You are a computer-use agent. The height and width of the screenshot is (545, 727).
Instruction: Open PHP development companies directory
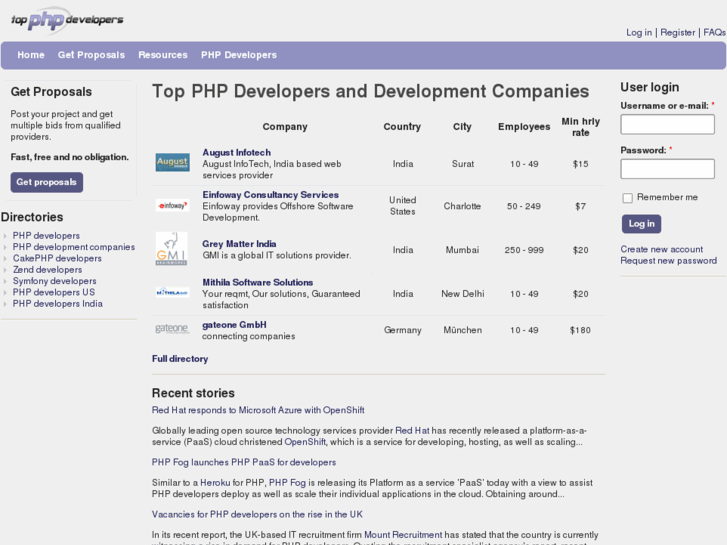point(74,247)
